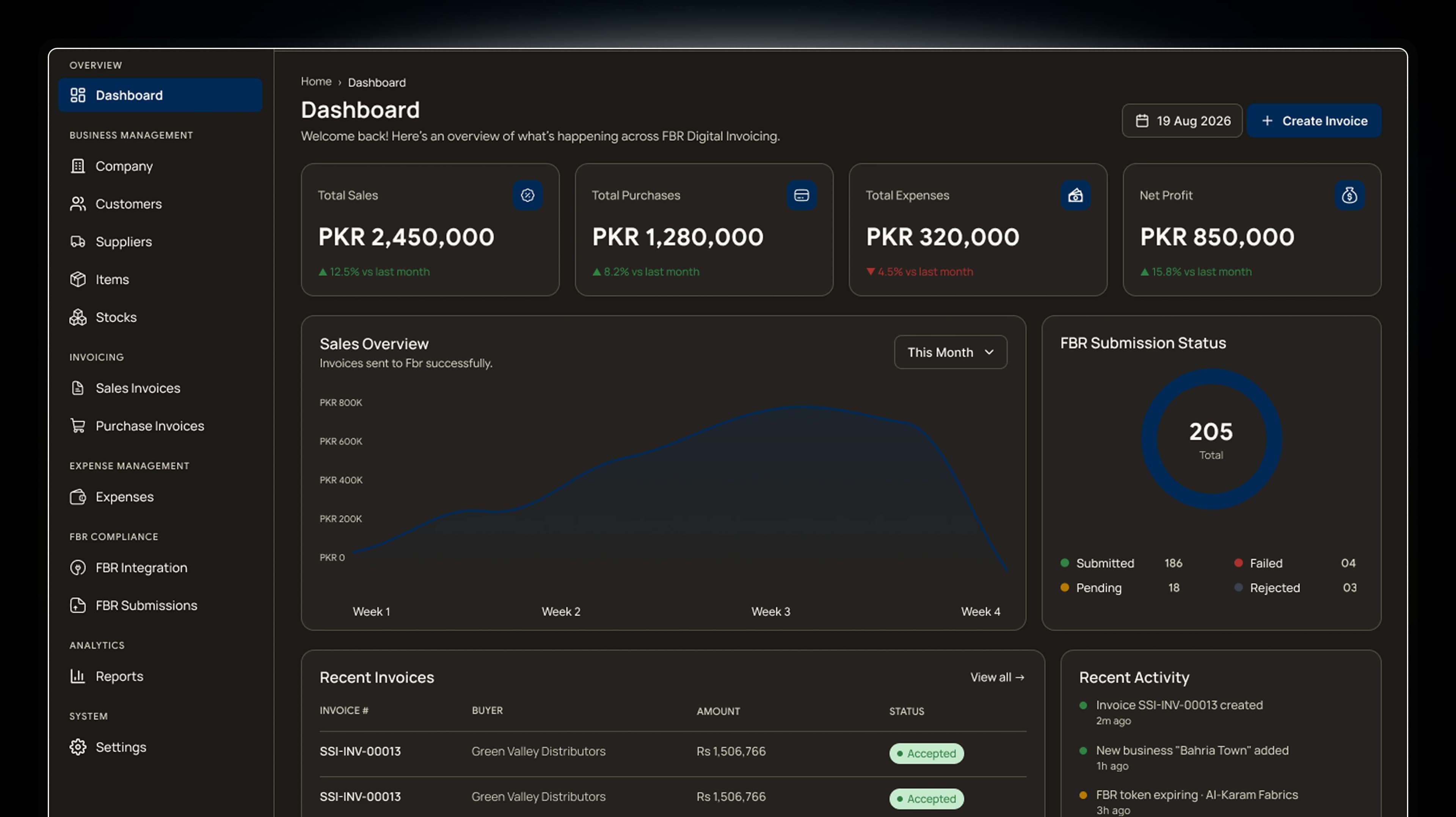Select FBR Integration menu item

coord(160,567)
